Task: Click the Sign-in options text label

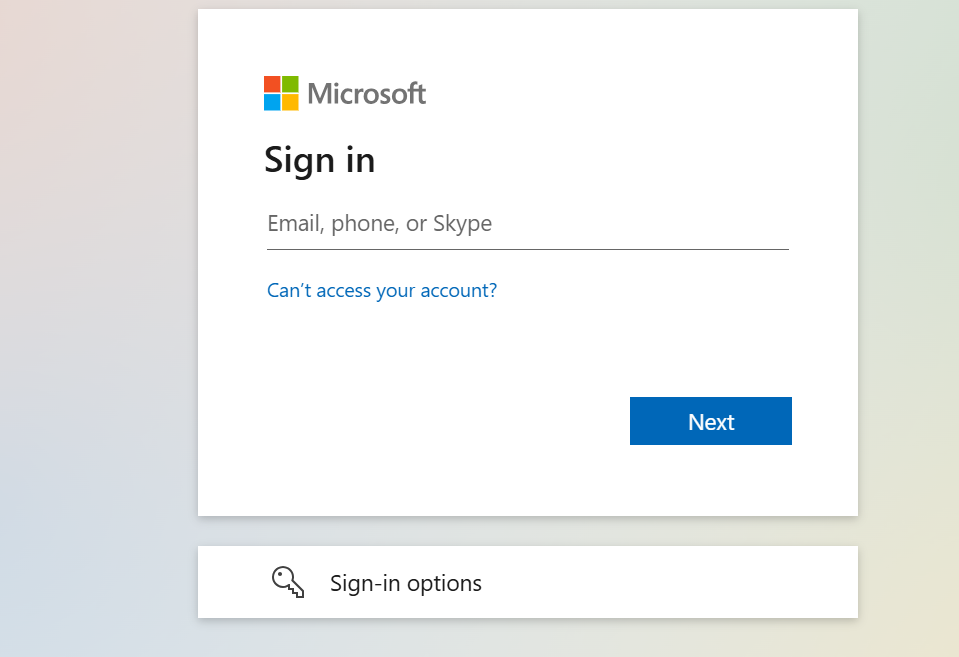Action: [x=406, y=584]
